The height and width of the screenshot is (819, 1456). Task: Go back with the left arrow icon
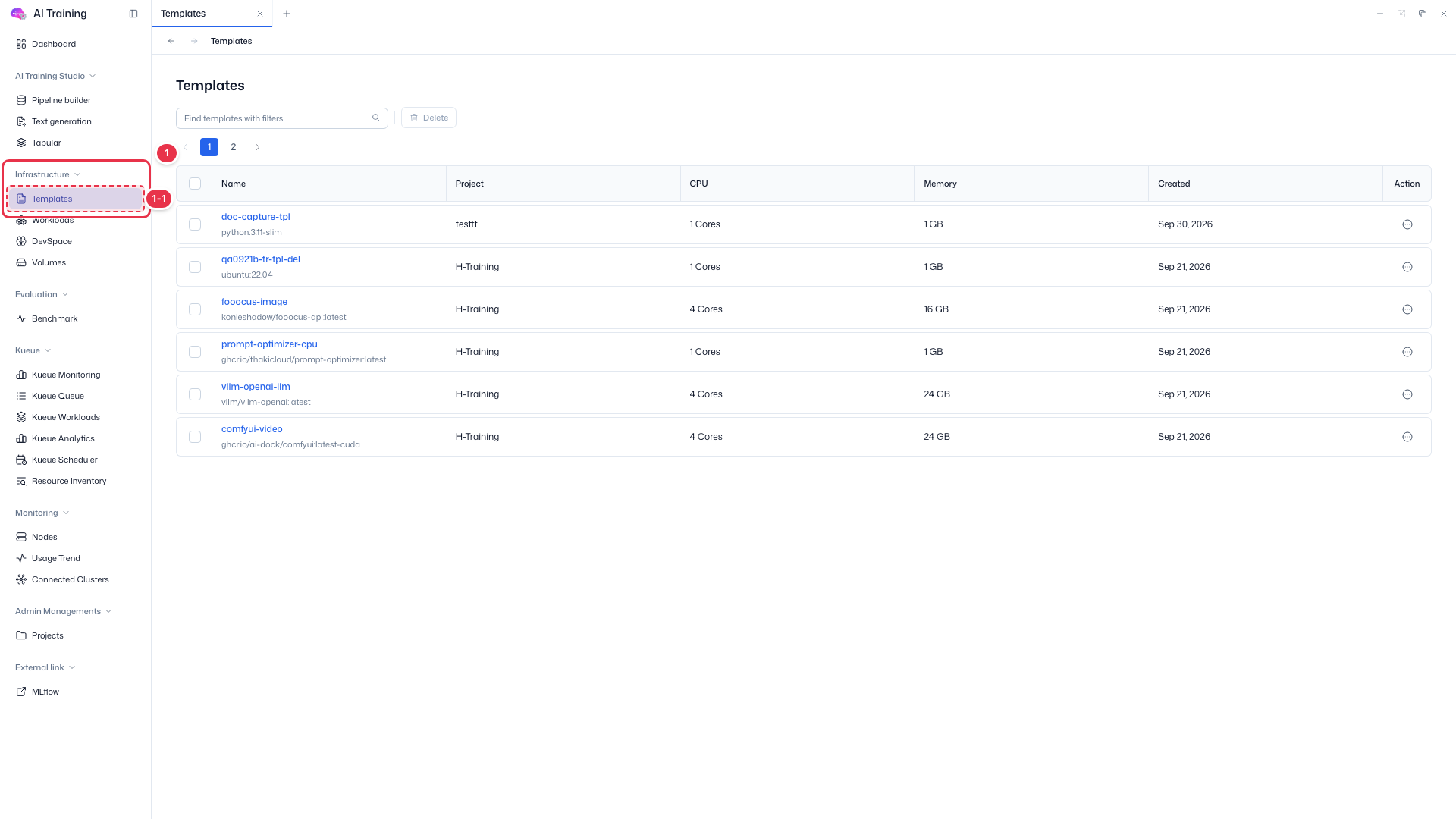coord(171,41)
